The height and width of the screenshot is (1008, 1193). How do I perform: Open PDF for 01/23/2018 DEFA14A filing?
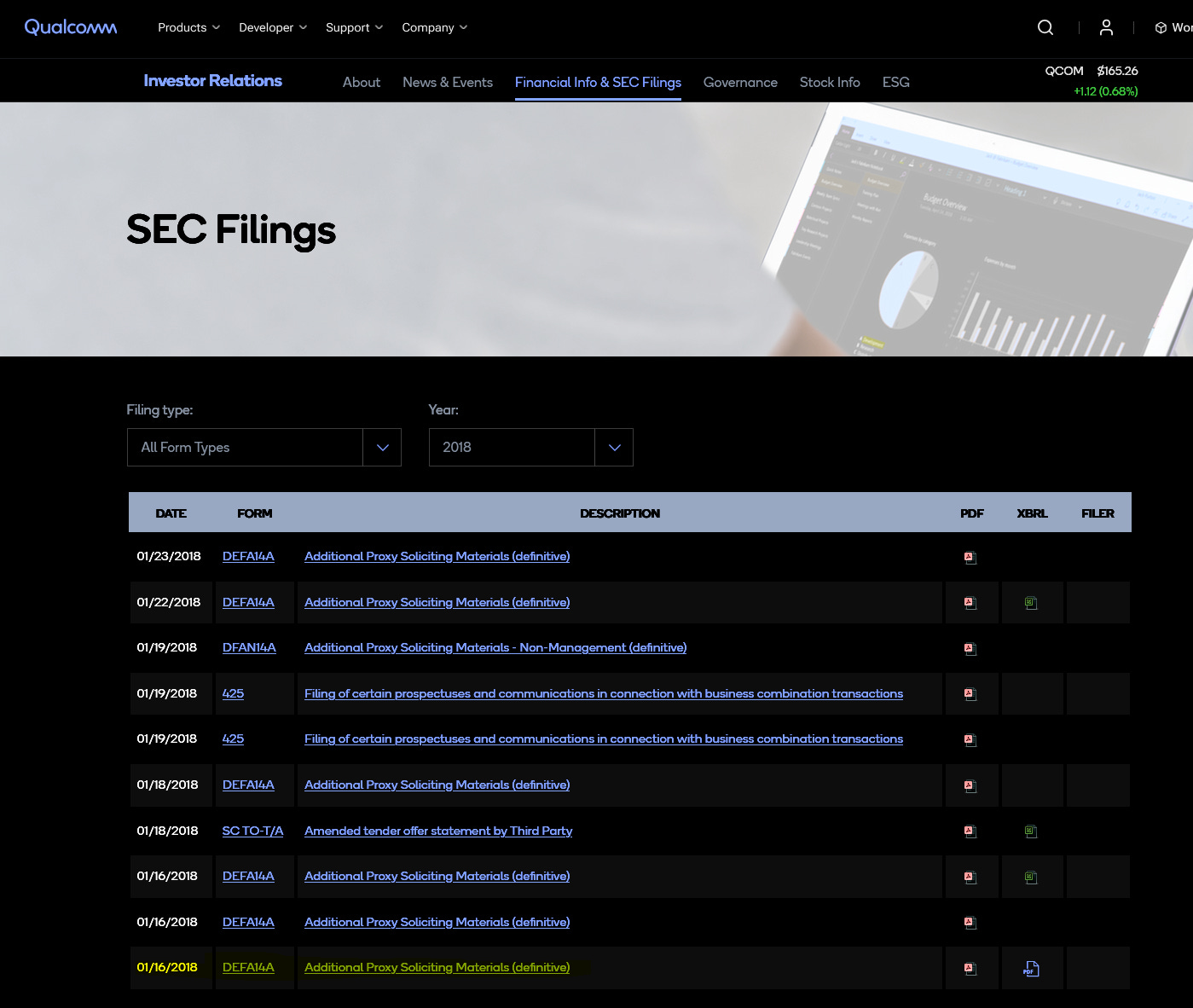970,558
